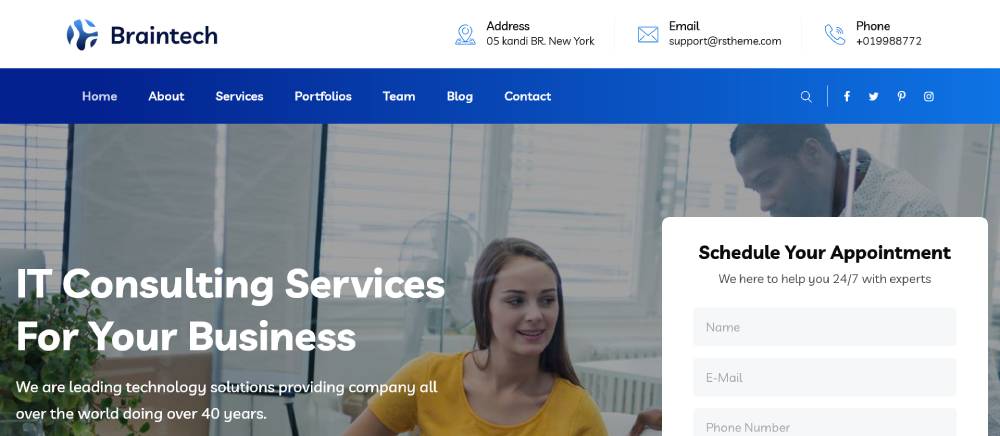
Task: Open the Services menu
Action: 239,96
